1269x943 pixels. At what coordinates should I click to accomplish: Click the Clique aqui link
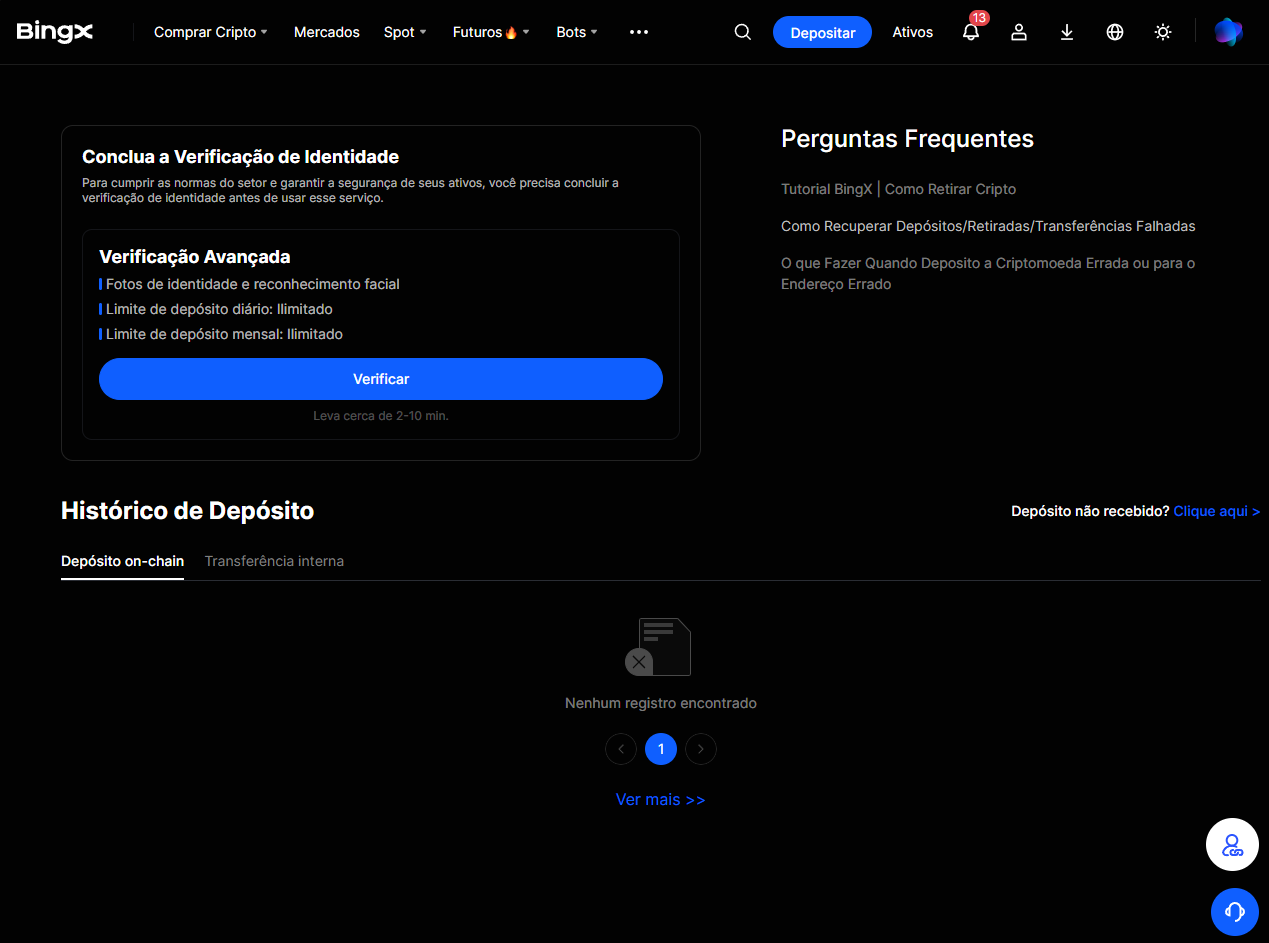tap(1216, 511)
